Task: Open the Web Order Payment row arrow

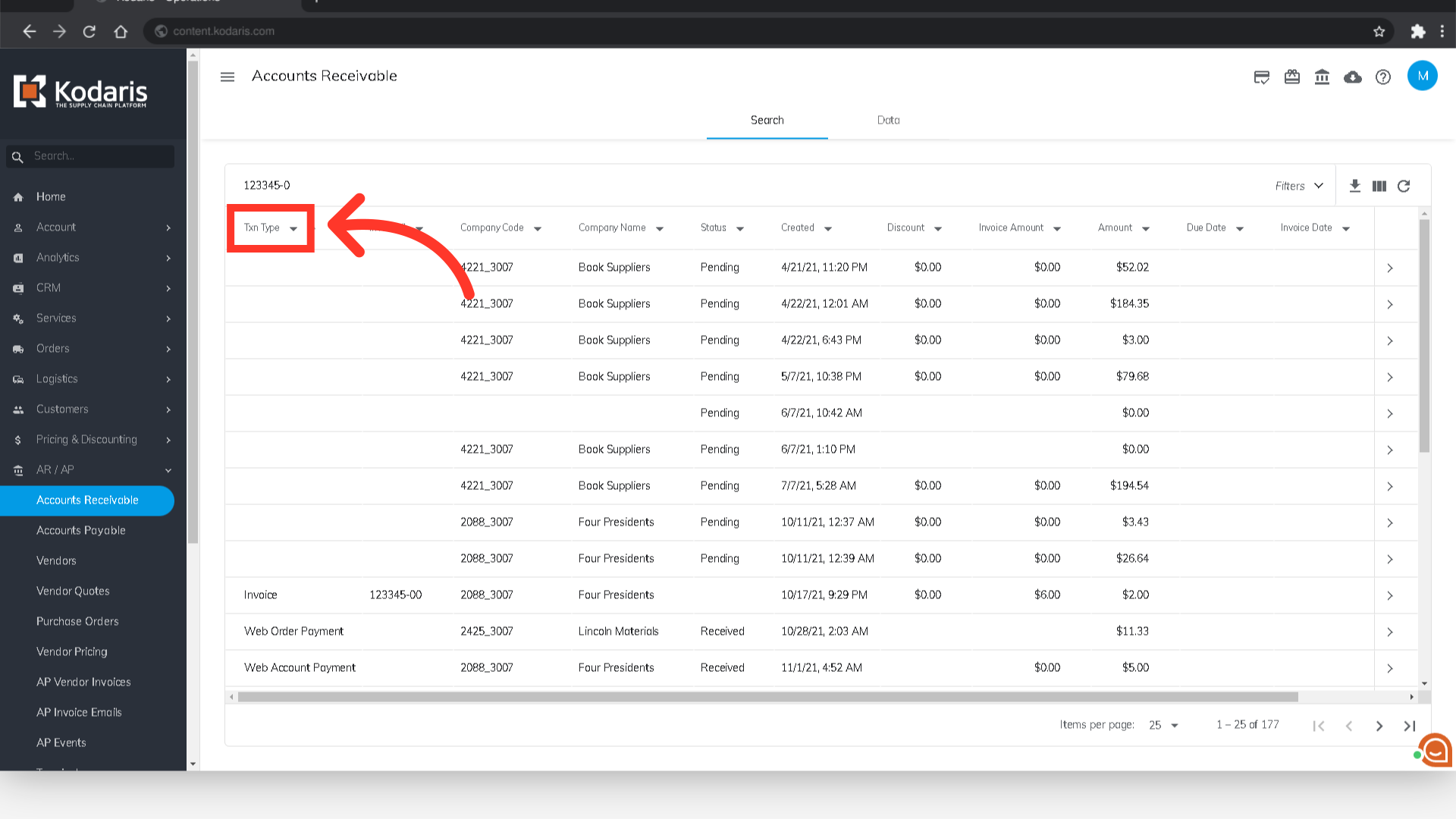Action: [1389, 632]
